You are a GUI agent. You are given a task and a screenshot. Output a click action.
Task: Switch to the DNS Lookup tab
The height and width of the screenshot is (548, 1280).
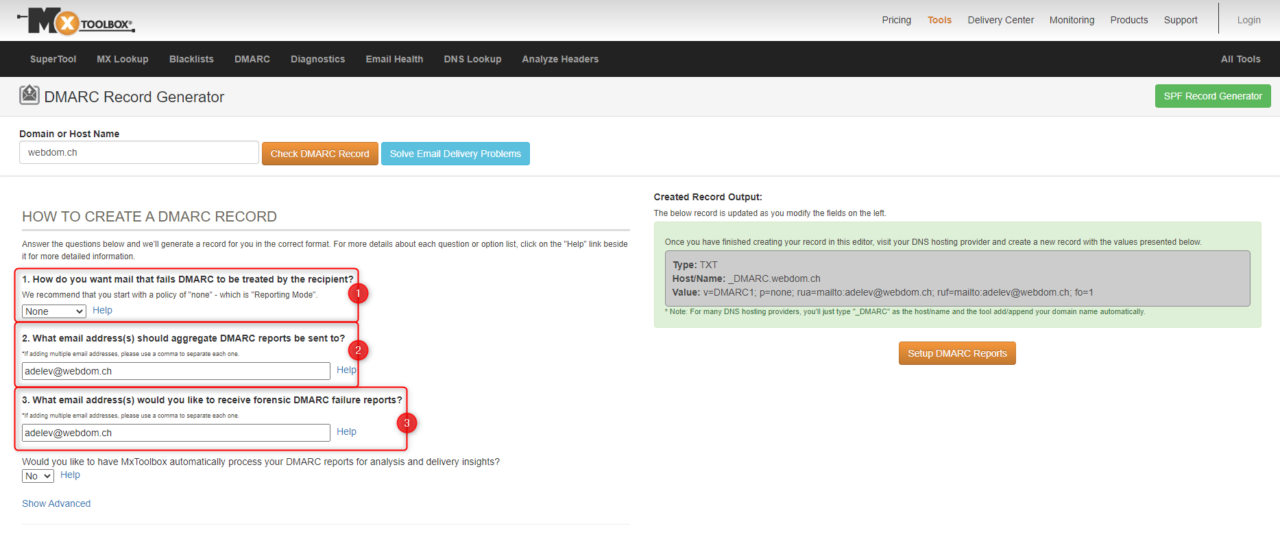click(x=472, y=59)
